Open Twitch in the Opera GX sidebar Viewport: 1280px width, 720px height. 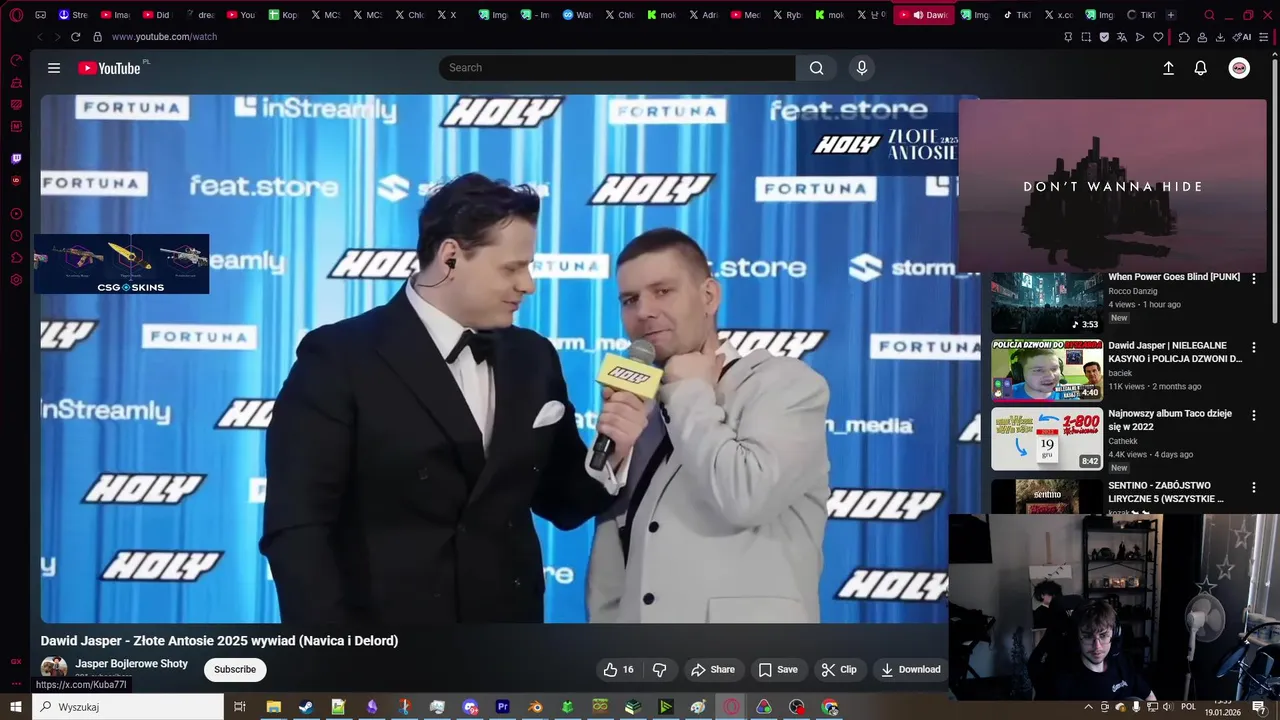tap(16, 158)
